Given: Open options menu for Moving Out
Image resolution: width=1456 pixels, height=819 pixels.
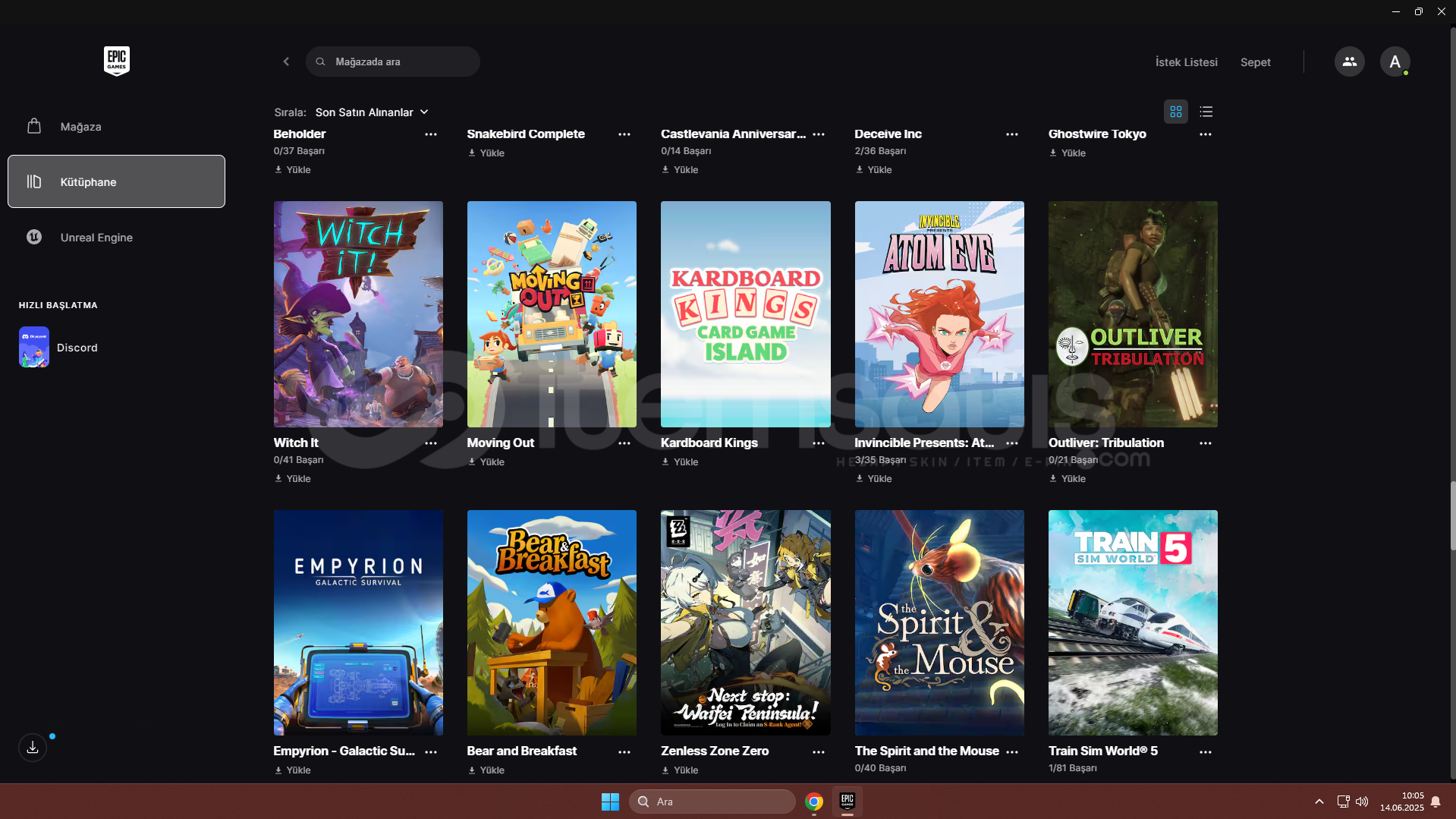Looking at the screenshot, I should click(624, 443).
